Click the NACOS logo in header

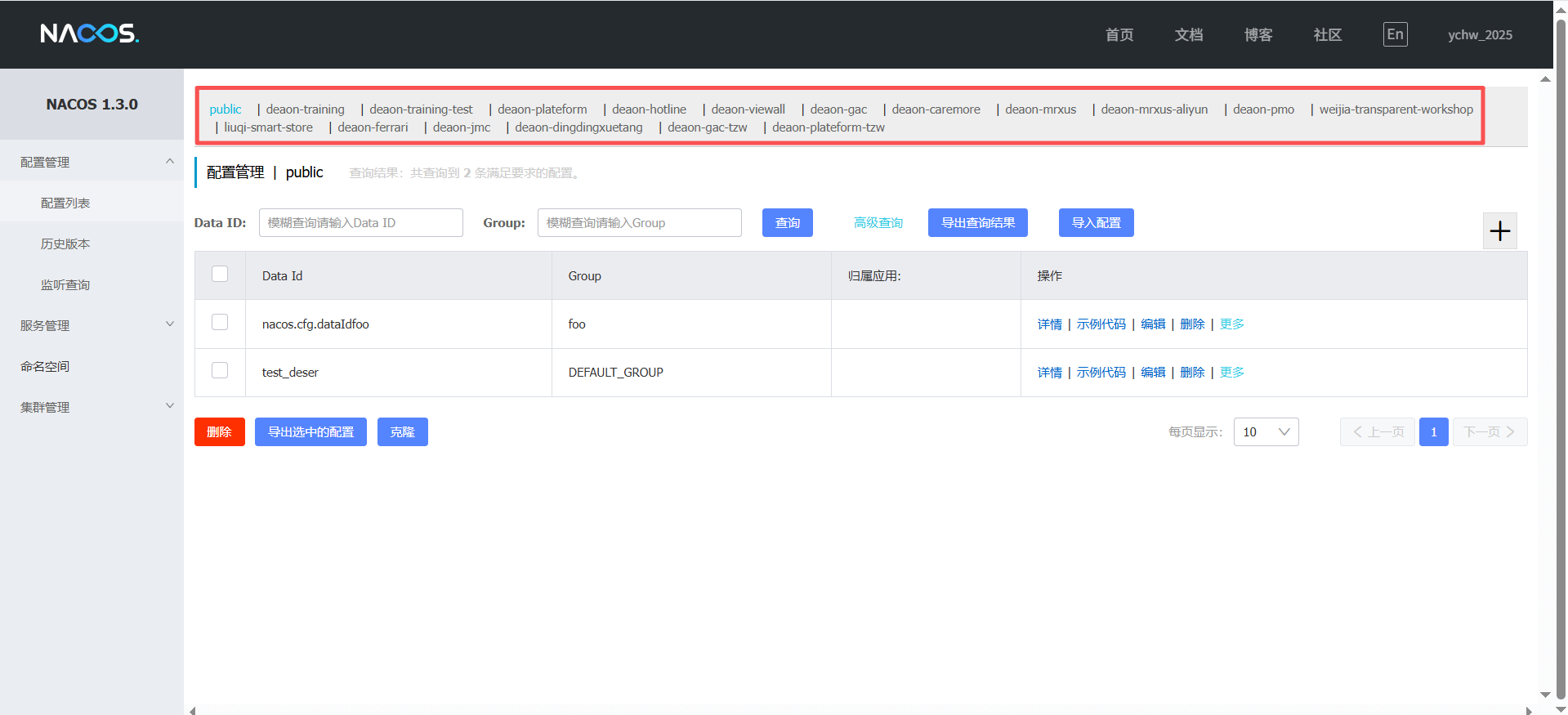(x=90, y=34)
